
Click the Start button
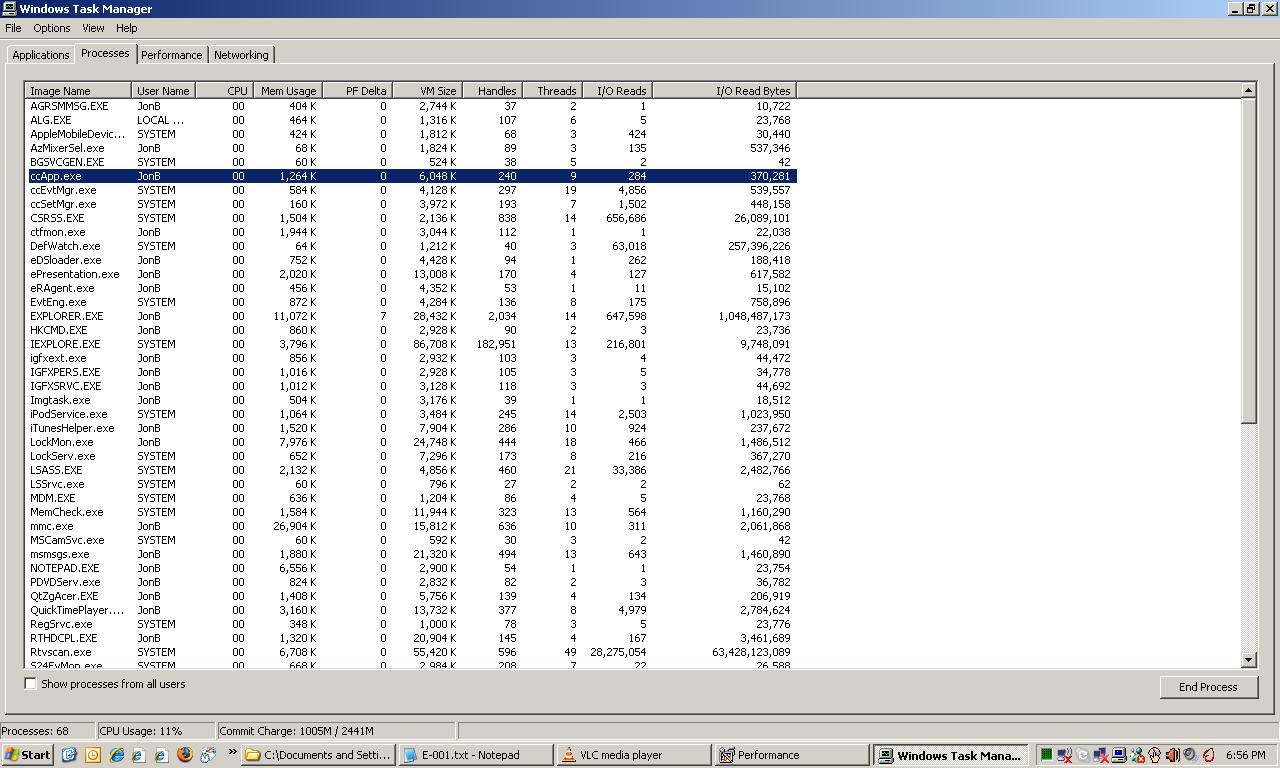pos(28,755)
